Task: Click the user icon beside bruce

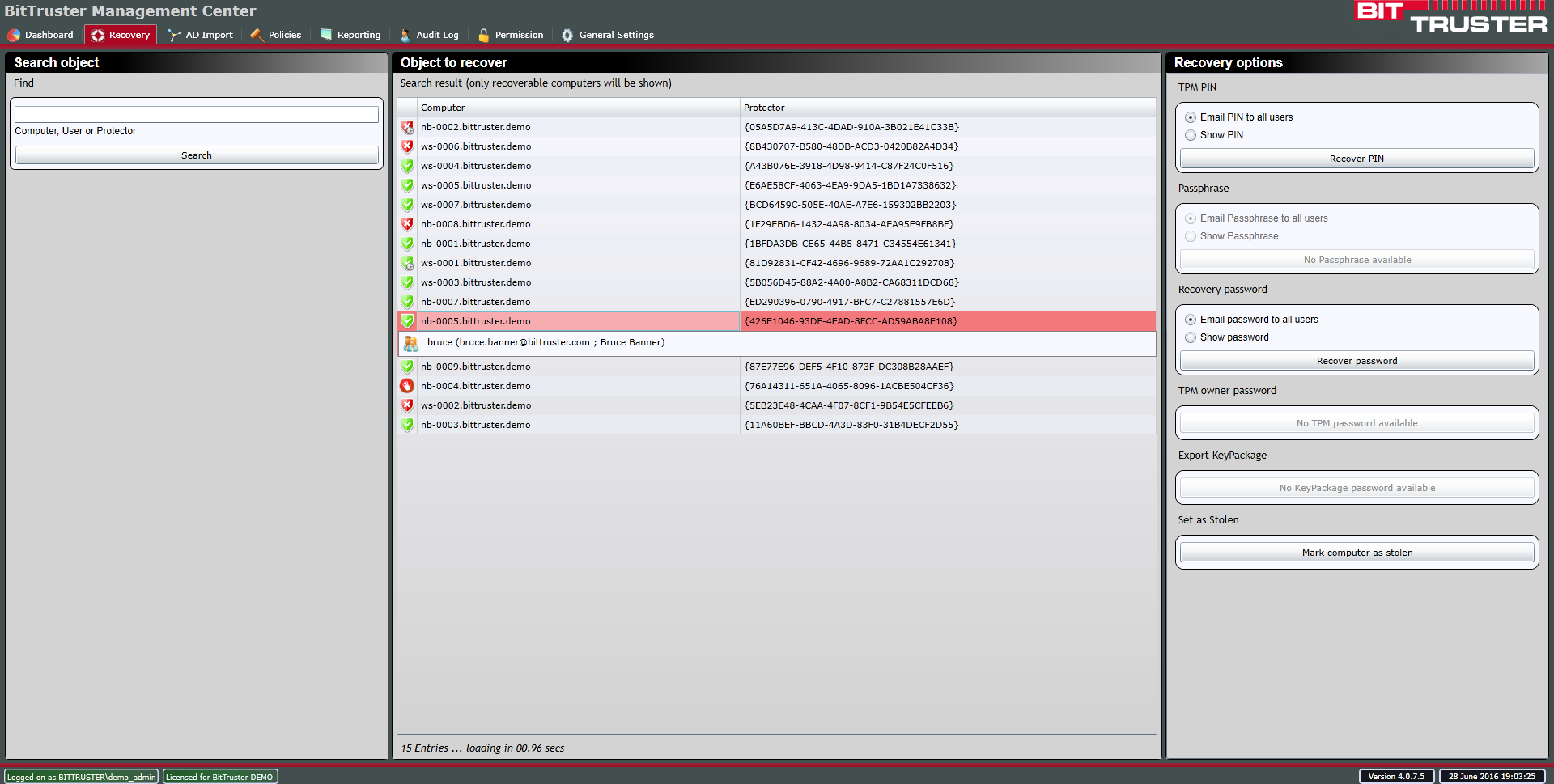Action: (x=411, y=343)
